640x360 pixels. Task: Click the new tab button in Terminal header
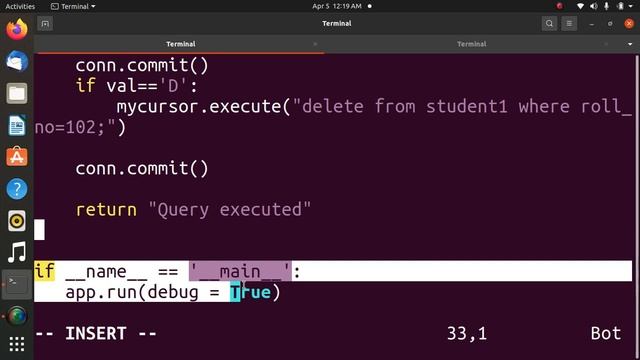[x=45, y=24]
